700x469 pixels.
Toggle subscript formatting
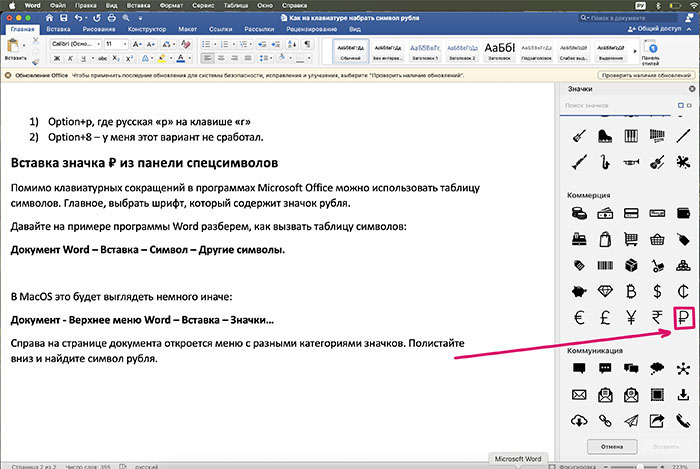click(x=116, y=58)
